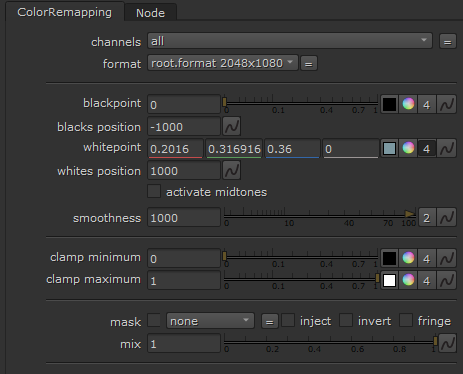This screenshot has width=463, height=374.
Task: Switch to the Node tab
Action: (150, 13)
